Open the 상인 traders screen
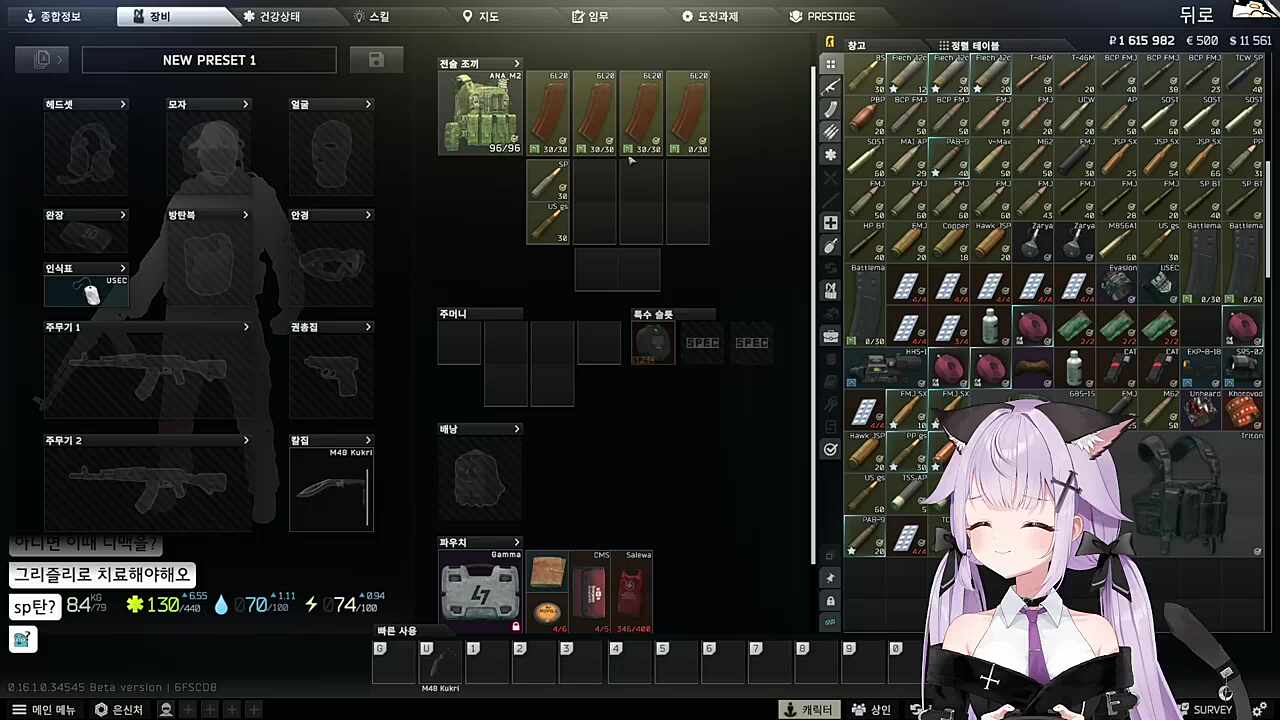This screenshot has width=1280, height=720. pos(871,710)
